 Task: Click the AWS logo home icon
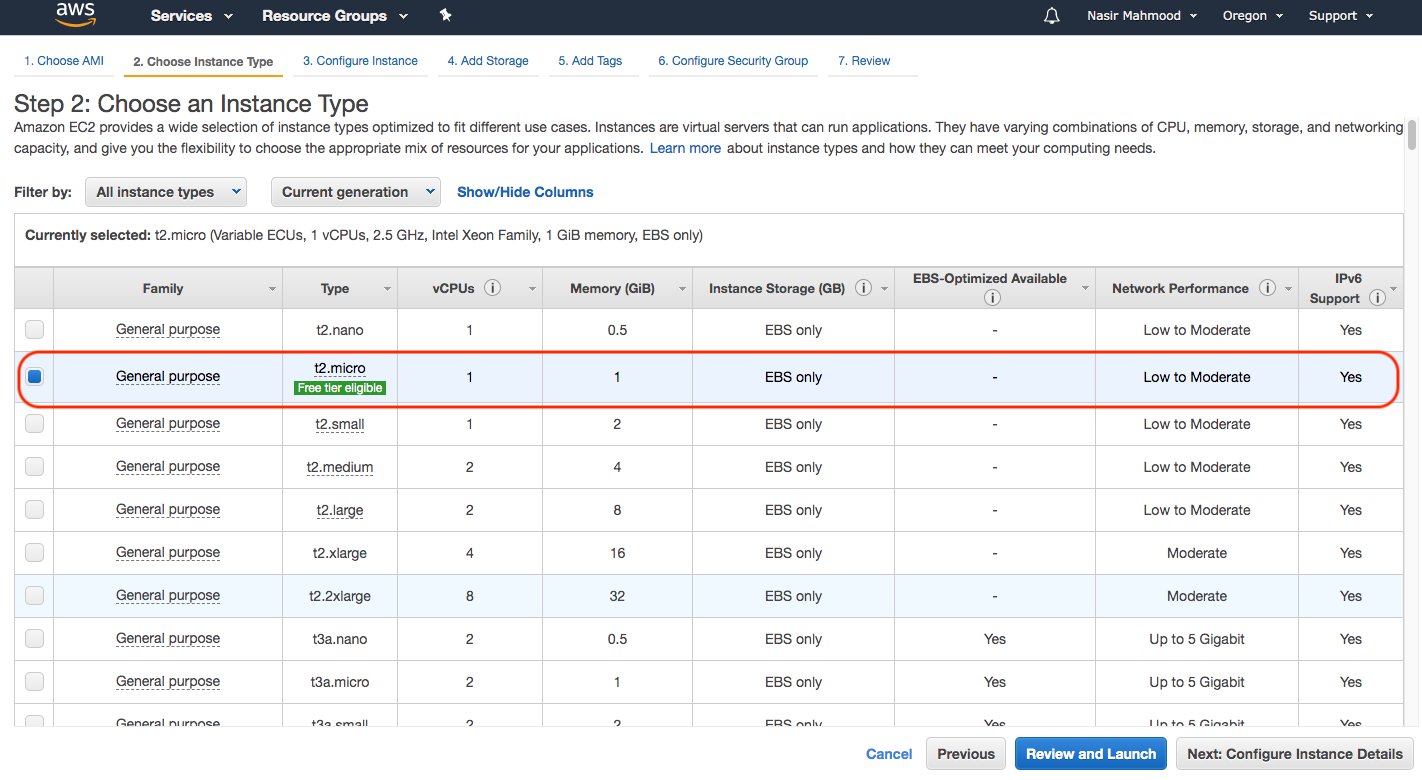tap(75, 14)
